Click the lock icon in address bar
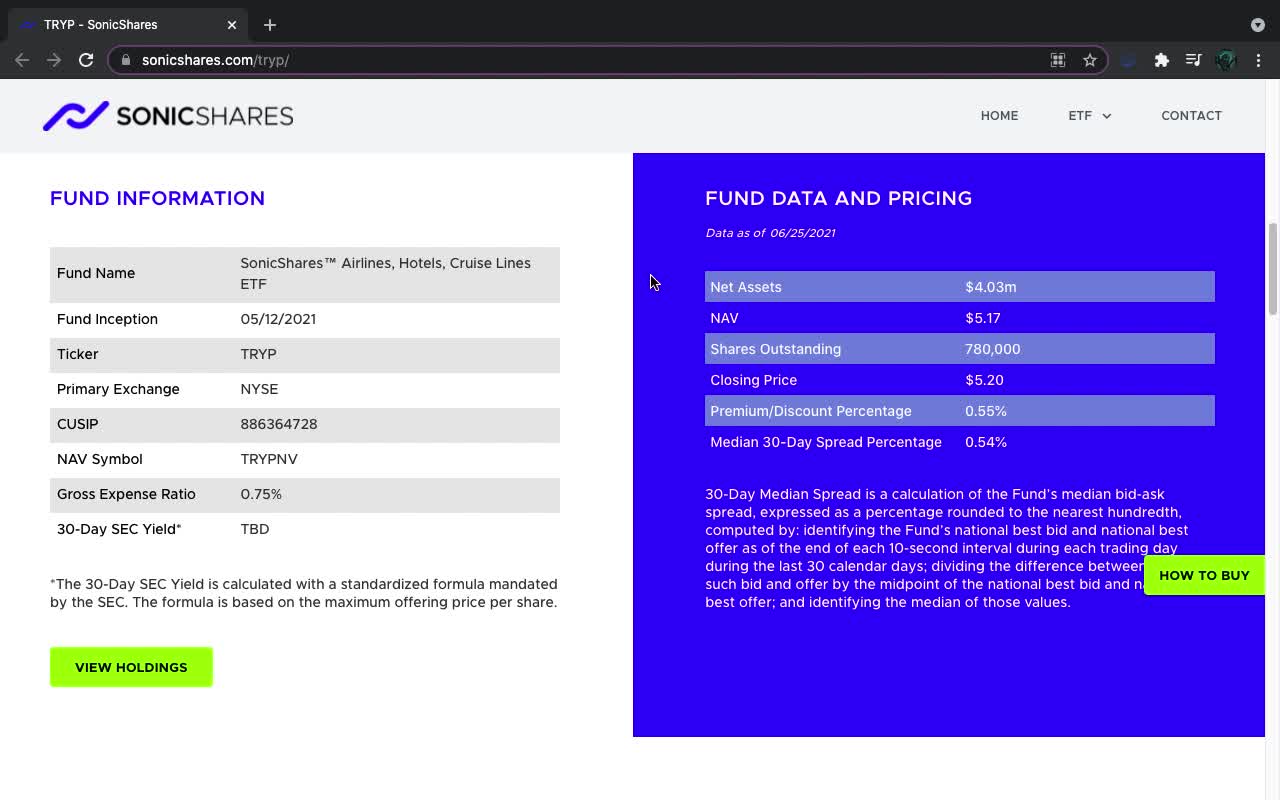 (x=126, y=60)
